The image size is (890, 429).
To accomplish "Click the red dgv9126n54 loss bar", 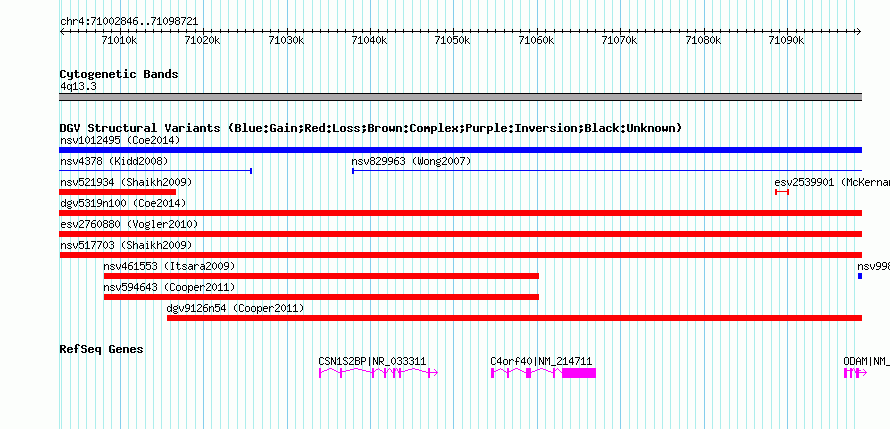I will click(x=514, y=318).
